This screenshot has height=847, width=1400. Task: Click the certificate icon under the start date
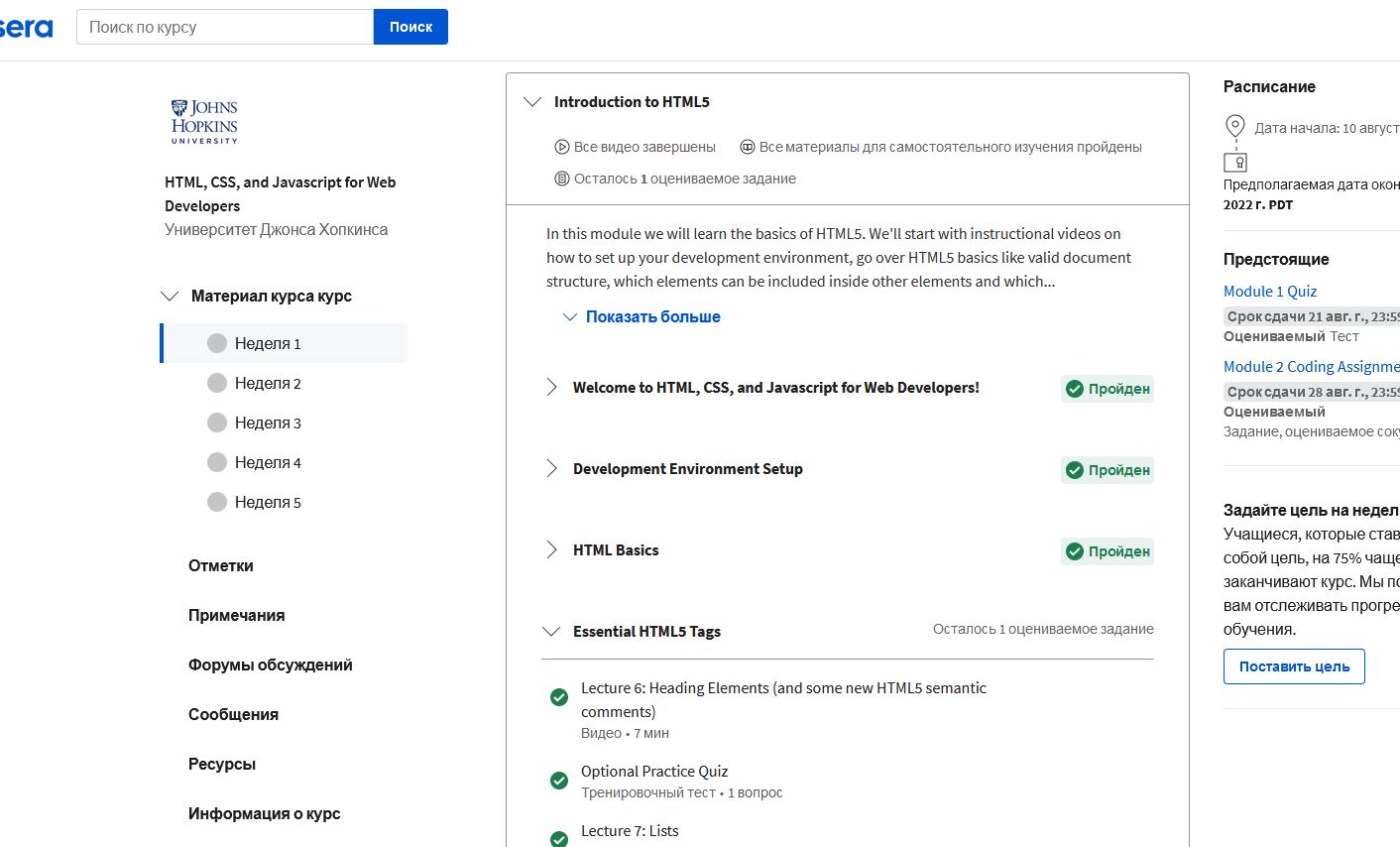coord(1235,162)
